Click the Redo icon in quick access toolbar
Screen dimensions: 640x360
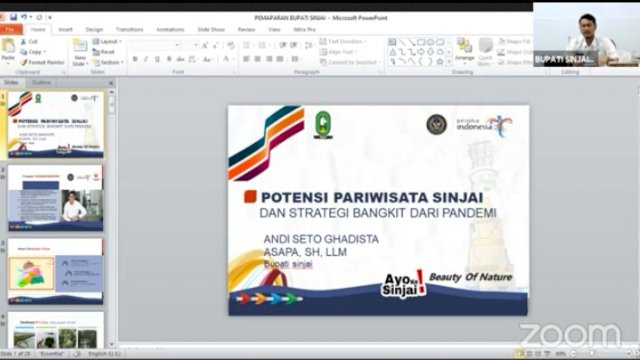(39, 17)
